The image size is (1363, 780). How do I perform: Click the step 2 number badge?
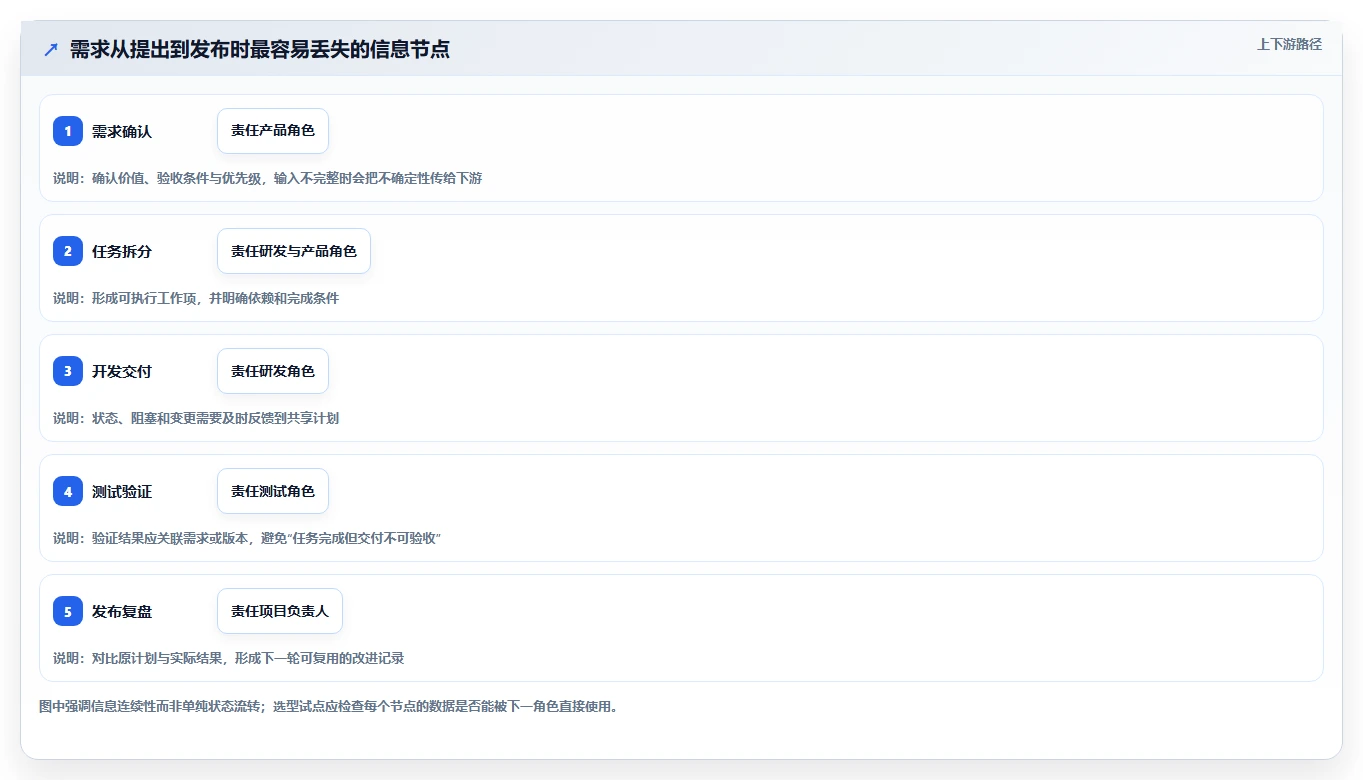[68, 251]
